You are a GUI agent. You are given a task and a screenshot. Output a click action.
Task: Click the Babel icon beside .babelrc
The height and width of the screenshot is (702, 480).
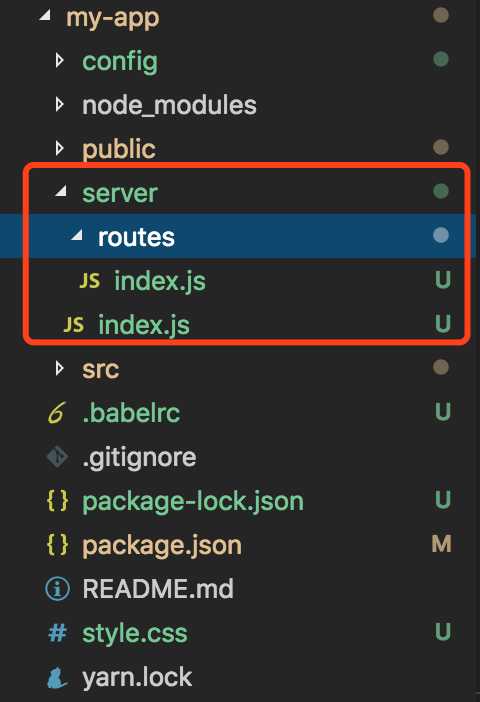click(57, 412)
